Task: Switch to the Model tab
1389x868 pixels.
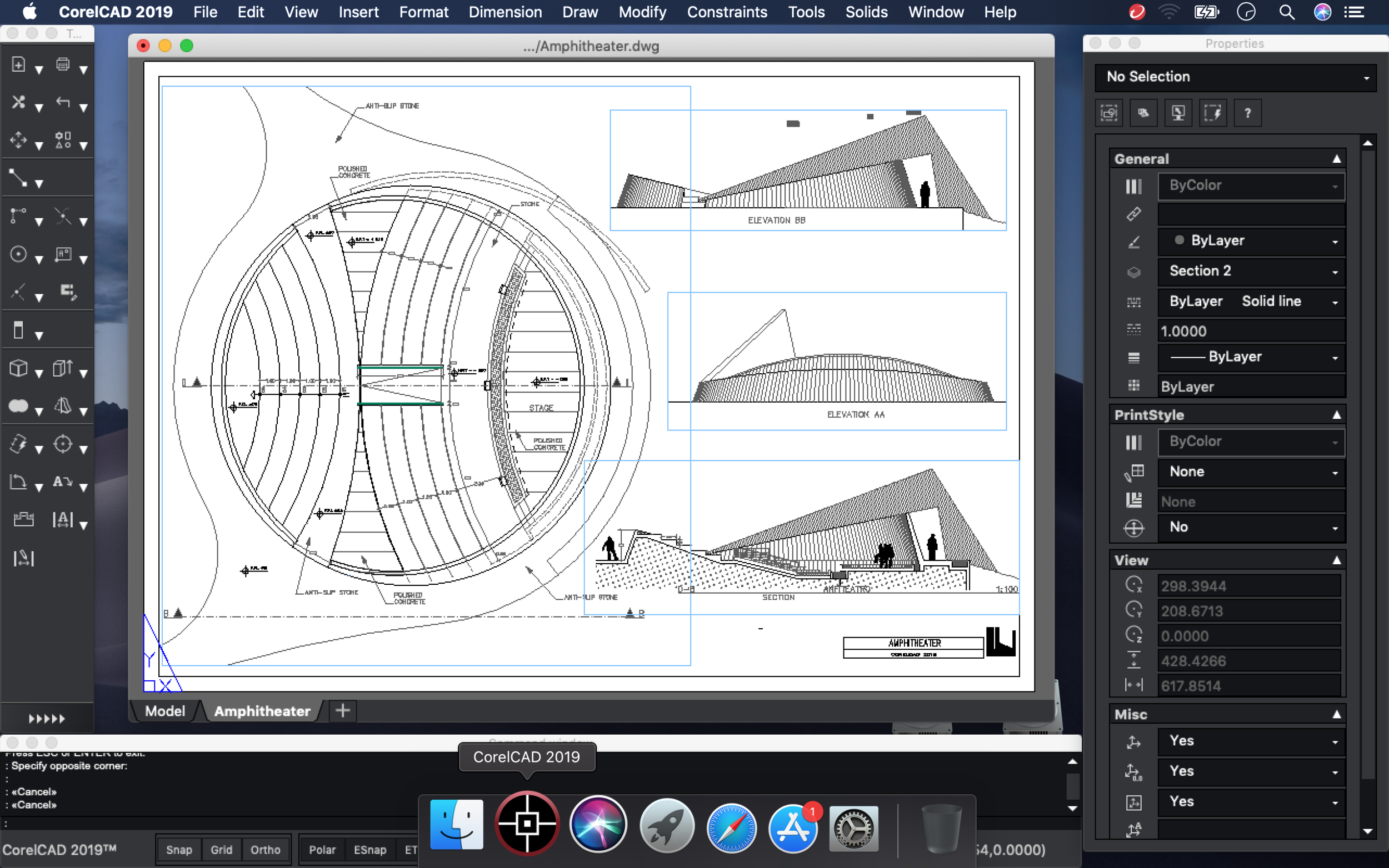Action: [165, 710]
